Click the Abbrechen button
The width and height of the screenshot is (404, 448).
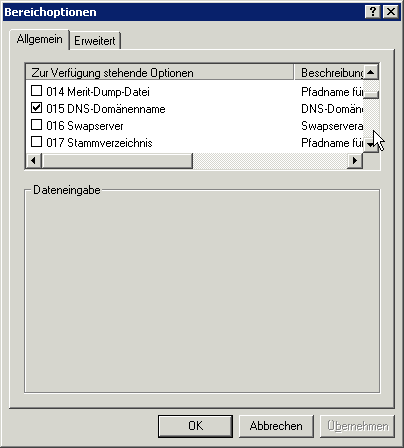click(x=276, y=426)
